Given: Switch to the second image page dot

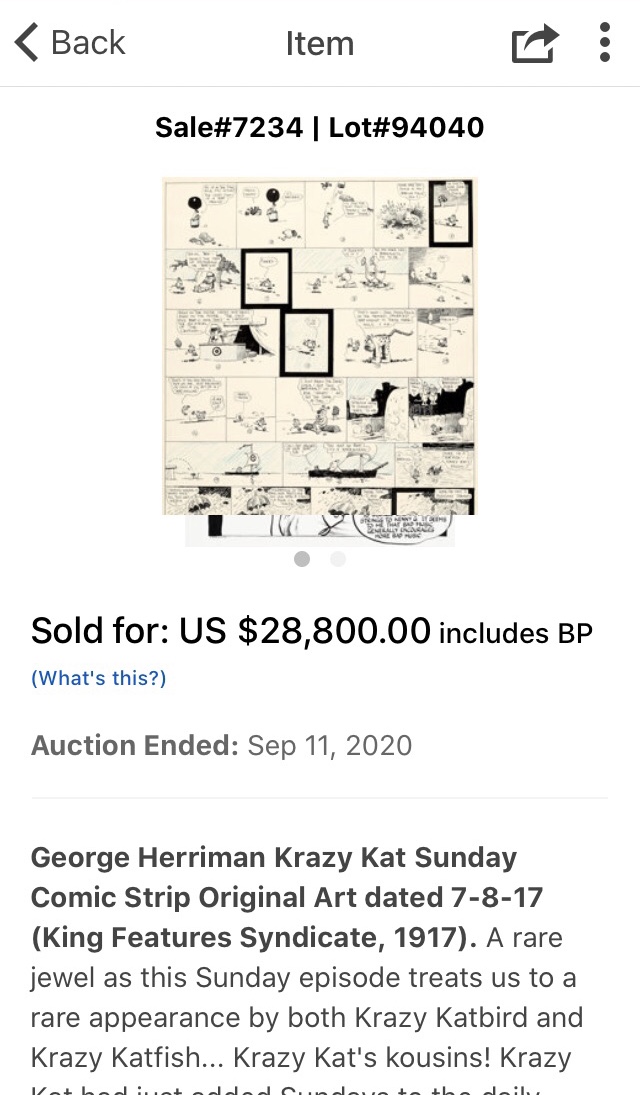Looking at the screenshot, I should coord(338,559).
